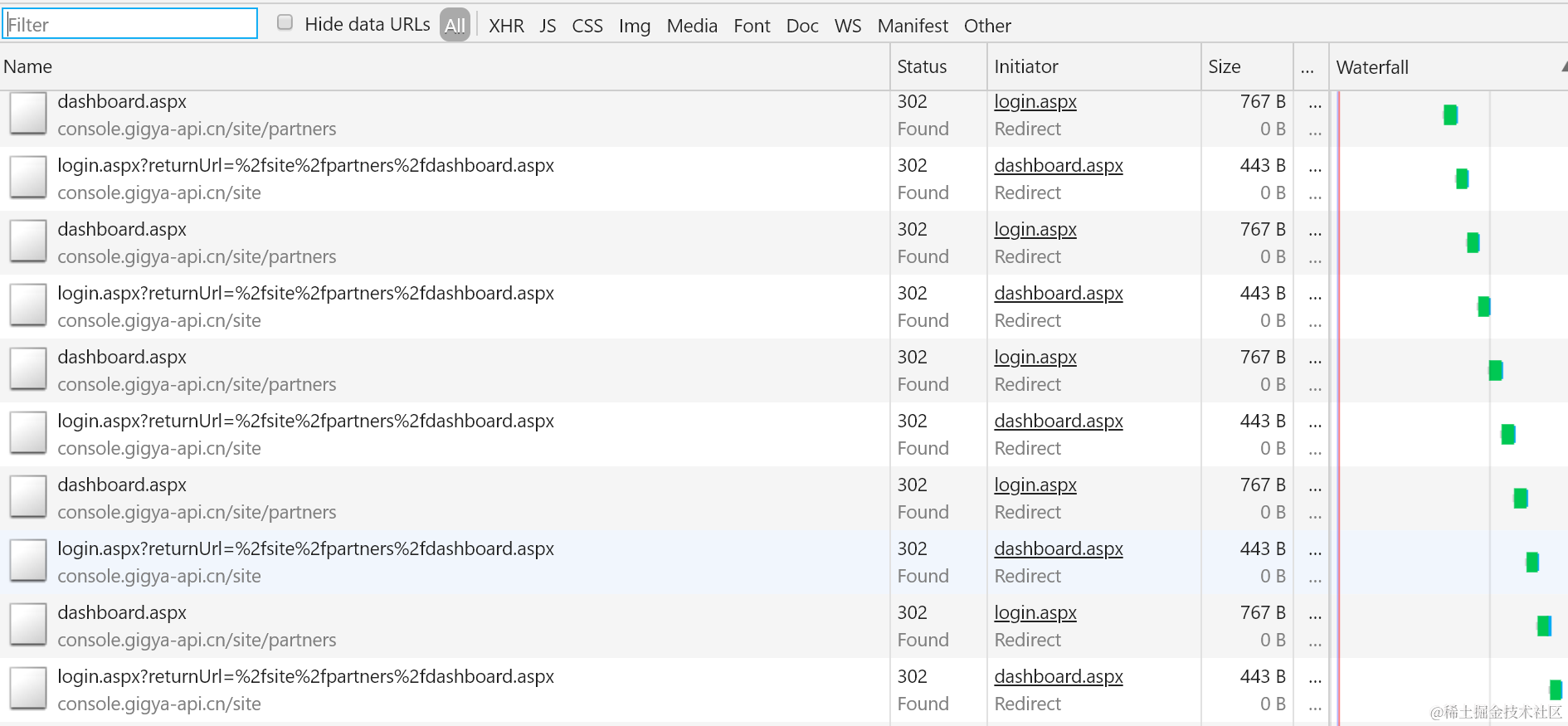Open initiator link of bottom login.aspx request

[x=1059, y=677]
